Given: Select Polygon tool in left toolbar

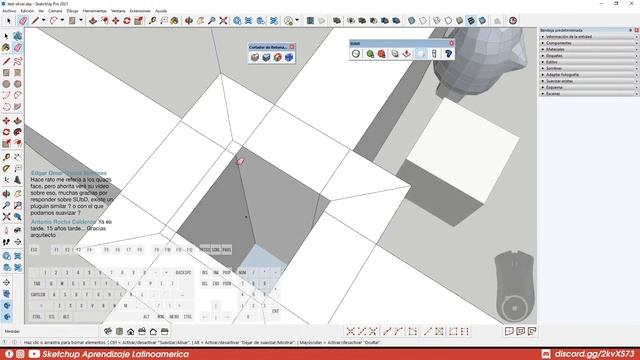Looking at the screenshot, I should (x=17, y=84).
